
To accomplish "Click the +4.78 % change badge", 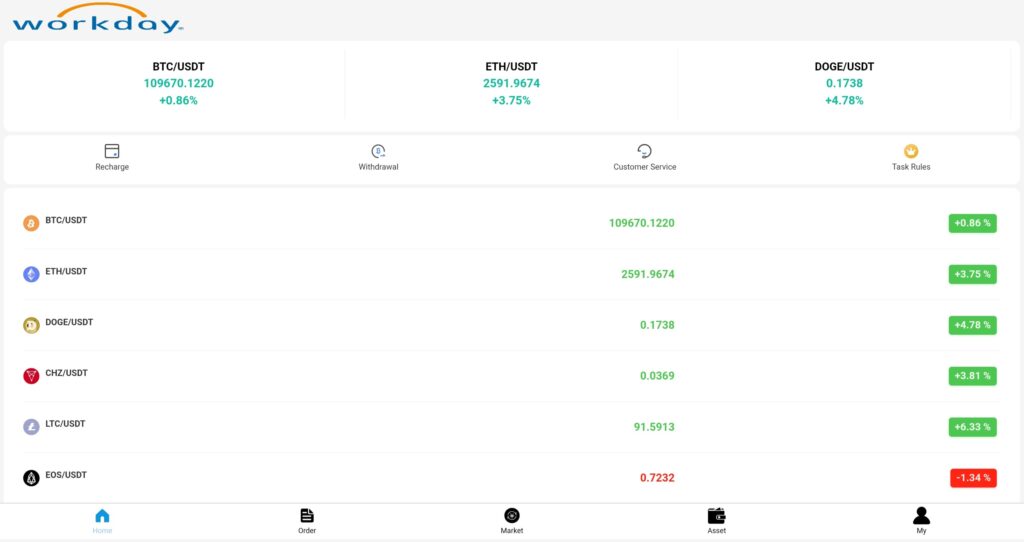I will pos(972,325).
